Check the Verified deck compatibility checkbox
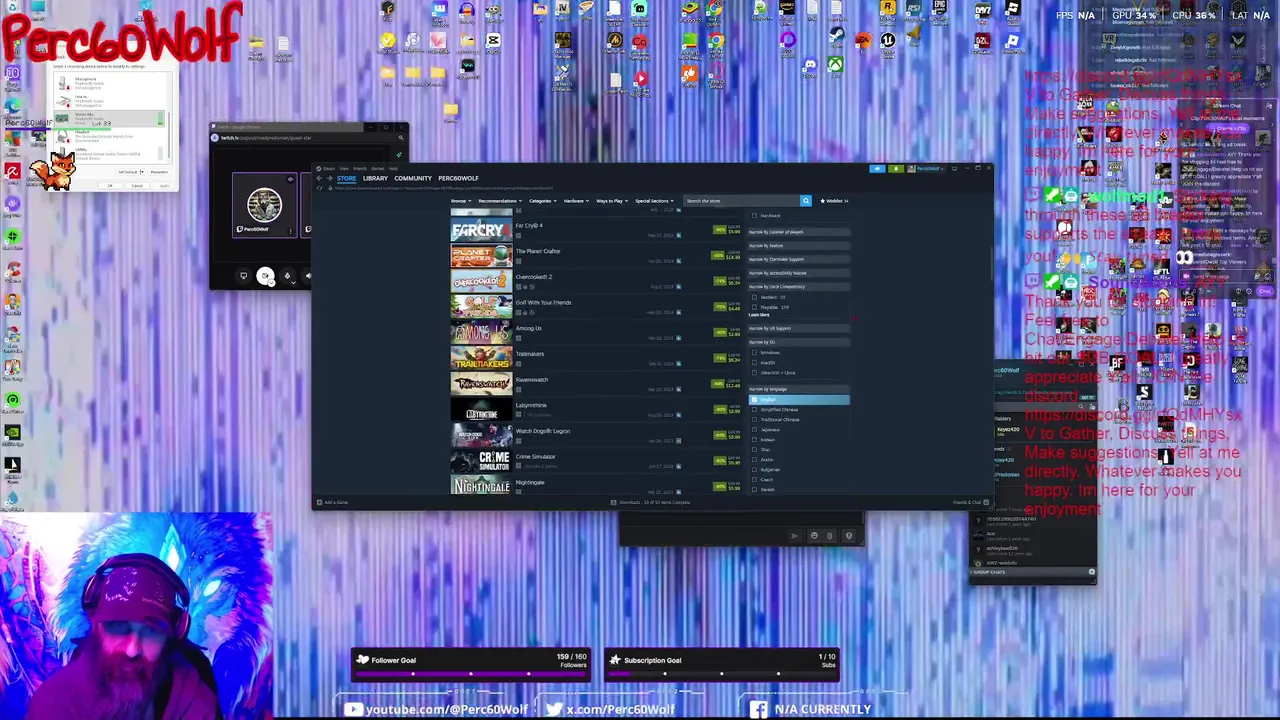The width and height of the screenshot is (1280, 720). tap(754, 297)
